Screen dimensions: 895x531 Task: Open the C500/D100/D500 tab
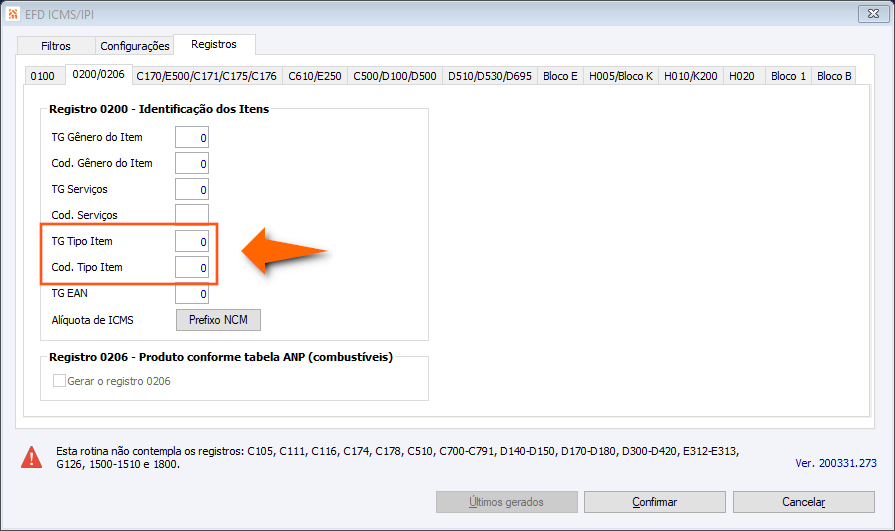(394, 76)
